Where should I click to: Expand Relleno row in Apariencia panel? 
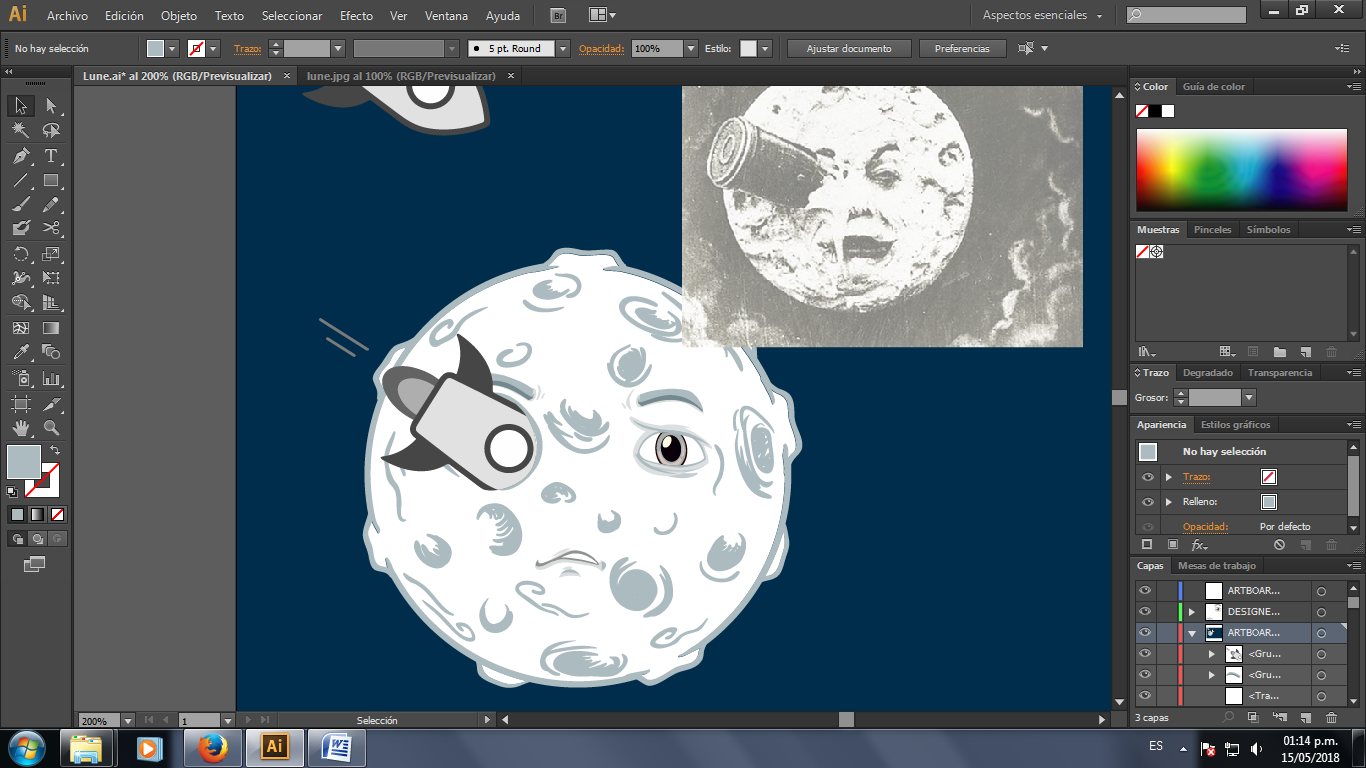pos(1168,502)
